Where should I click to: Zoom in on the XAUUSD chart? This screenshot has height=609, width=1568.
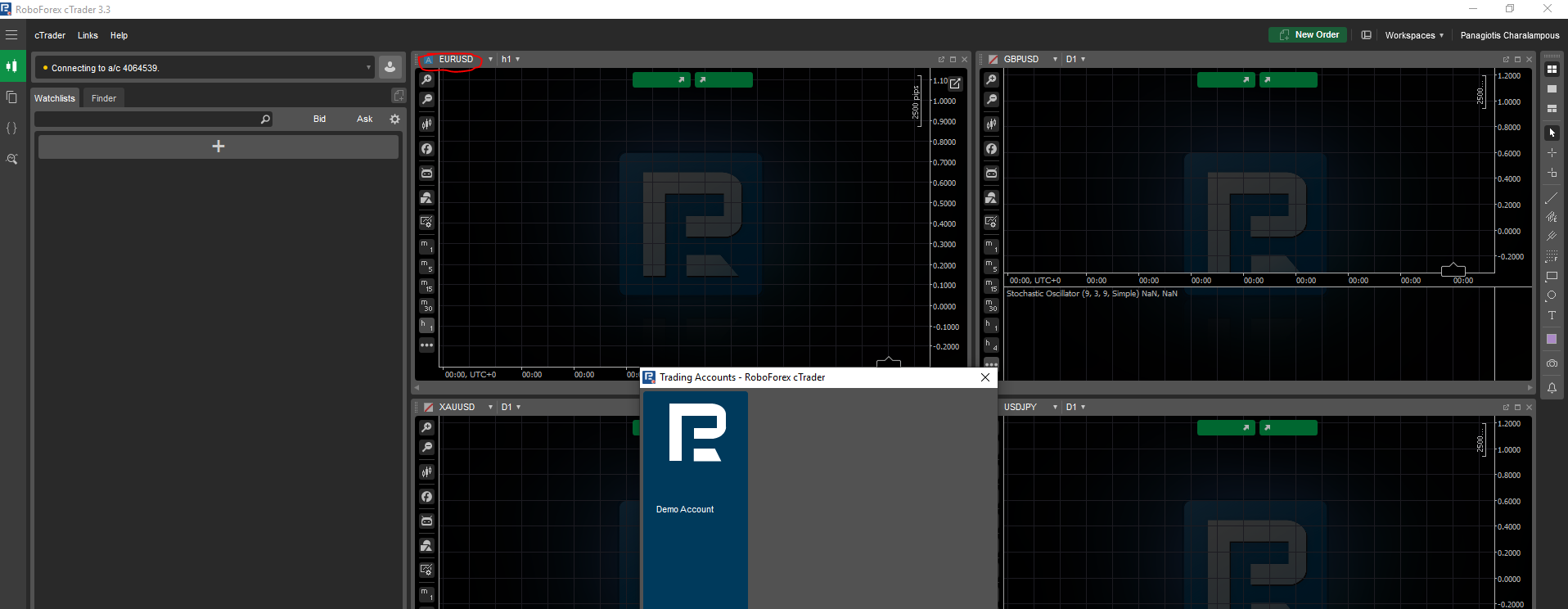pyautogui.click(x=426, y=427)
